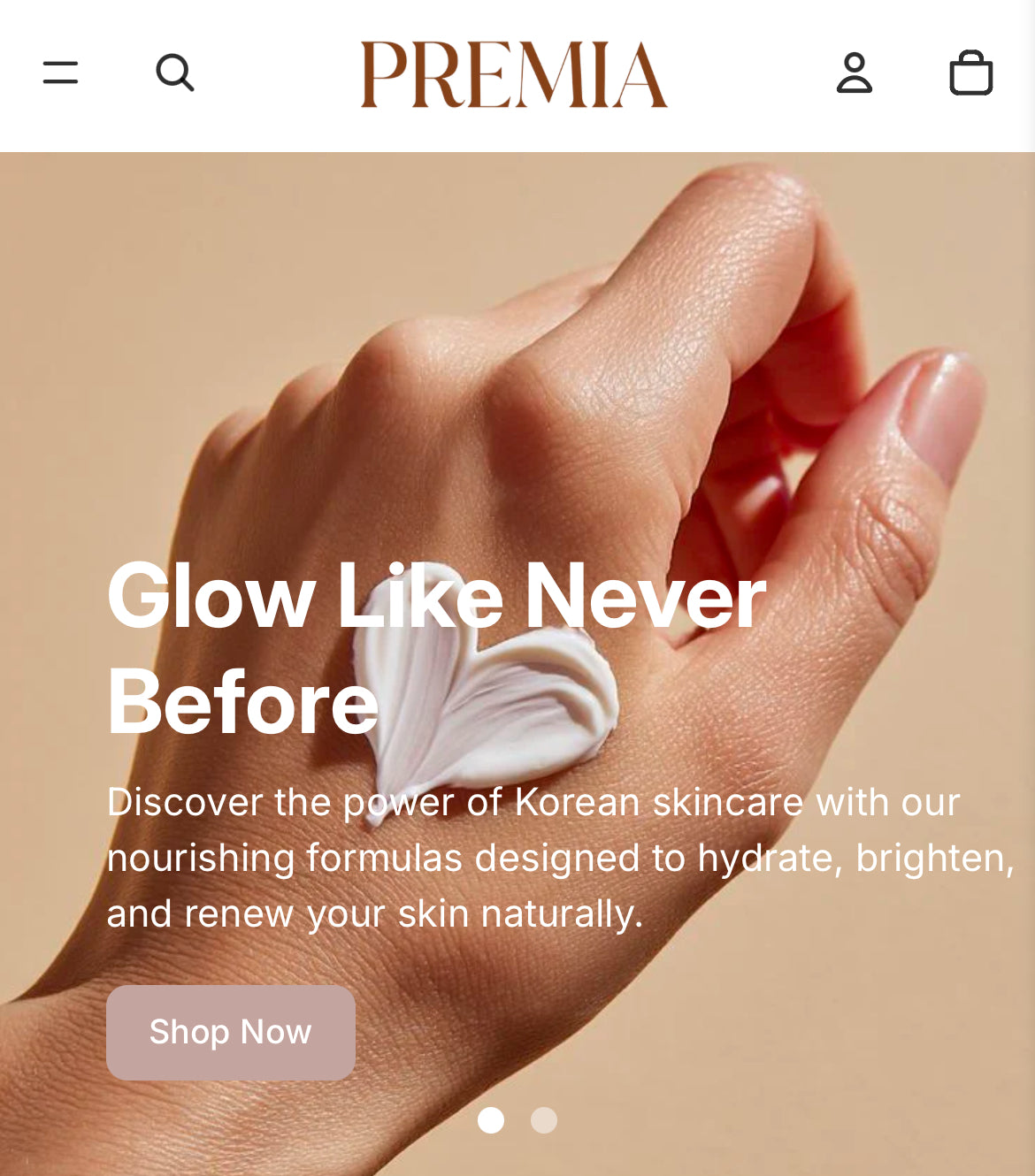Select the first carousel slide dot
The width and height of the screenshot is (1035, 1176).
click(491, 1120)
